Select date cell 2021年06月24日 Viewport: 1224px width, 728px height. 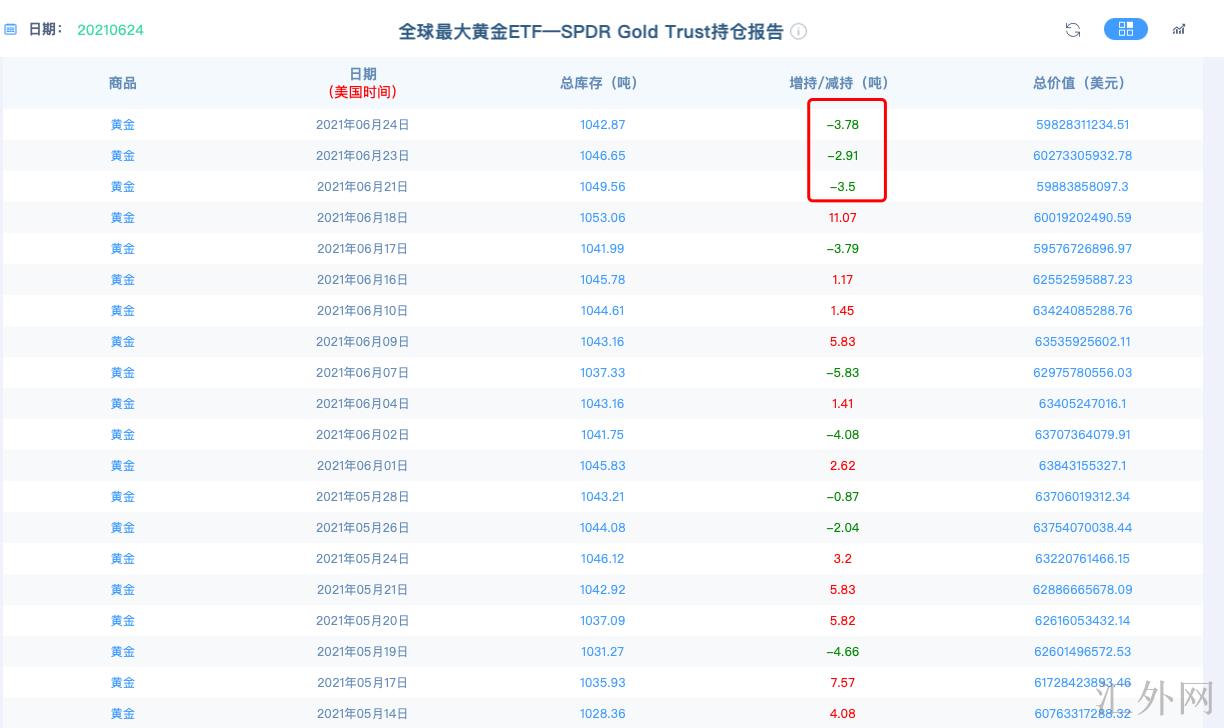pyautogui.click(x=363, y=125)
